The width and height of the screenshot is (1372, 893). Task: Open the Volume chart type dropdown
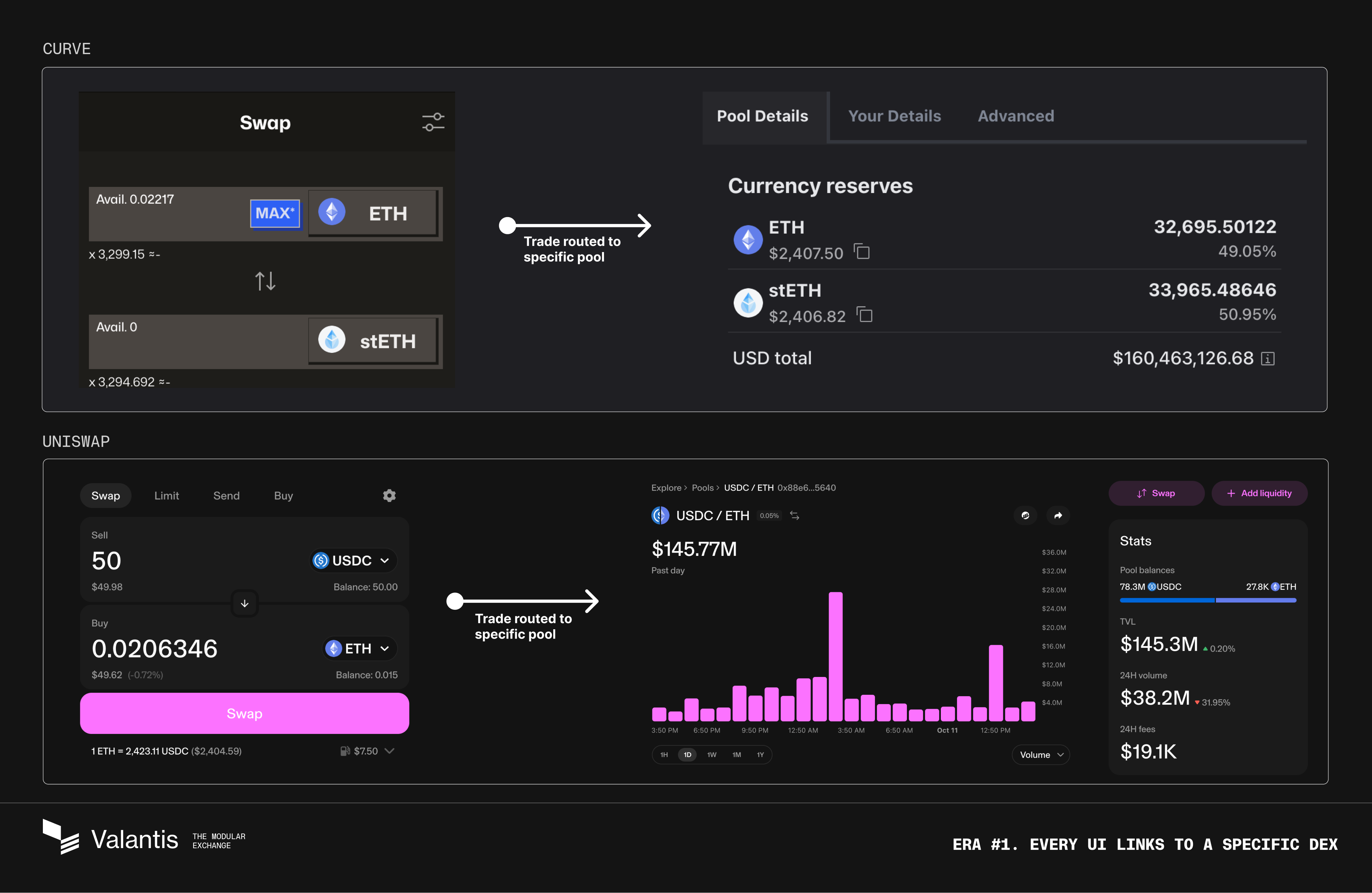1041,755
